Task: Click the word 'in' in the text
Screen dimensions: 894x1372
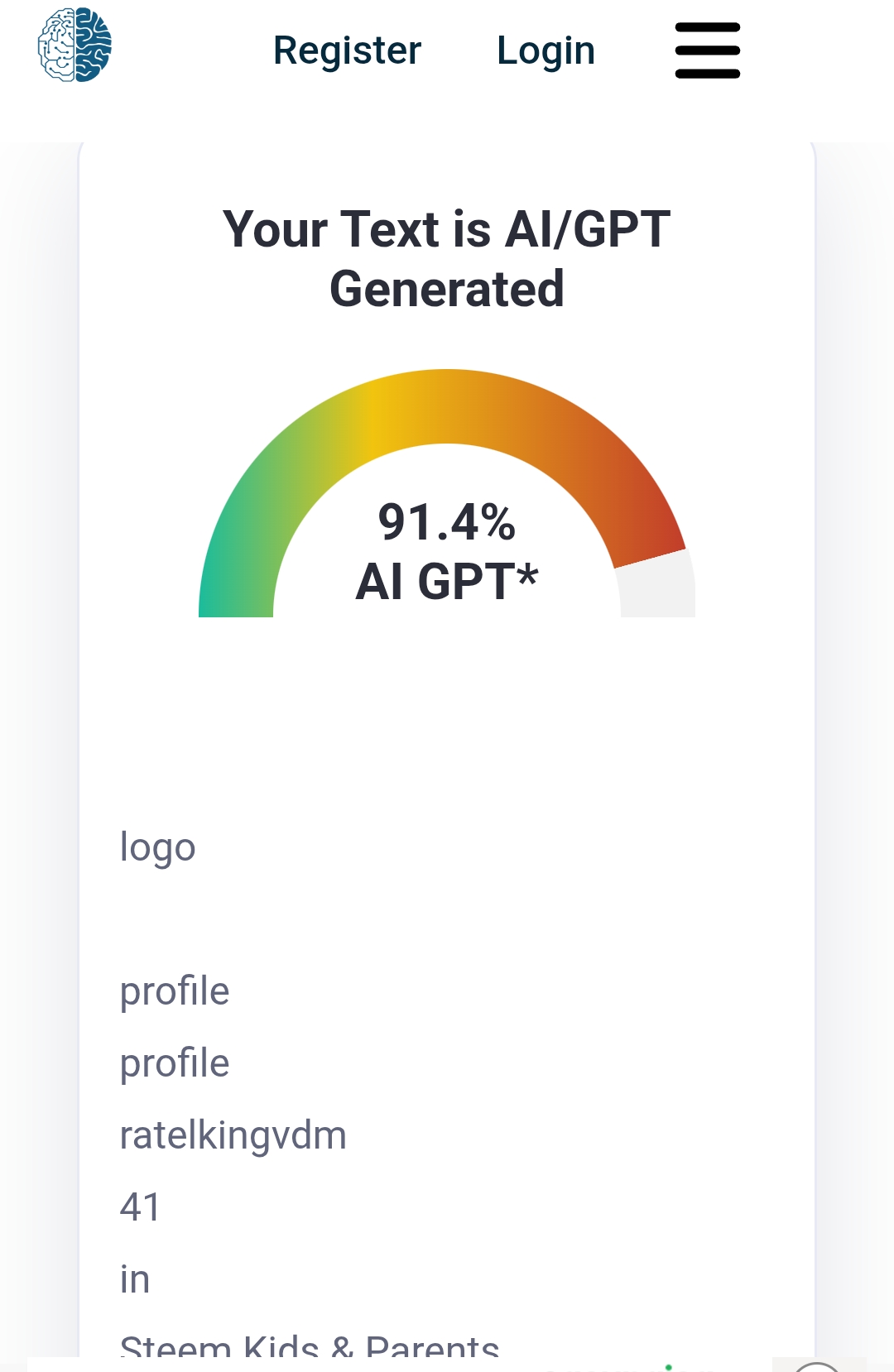Action: pyautogui.click(x=135, y=1279)
